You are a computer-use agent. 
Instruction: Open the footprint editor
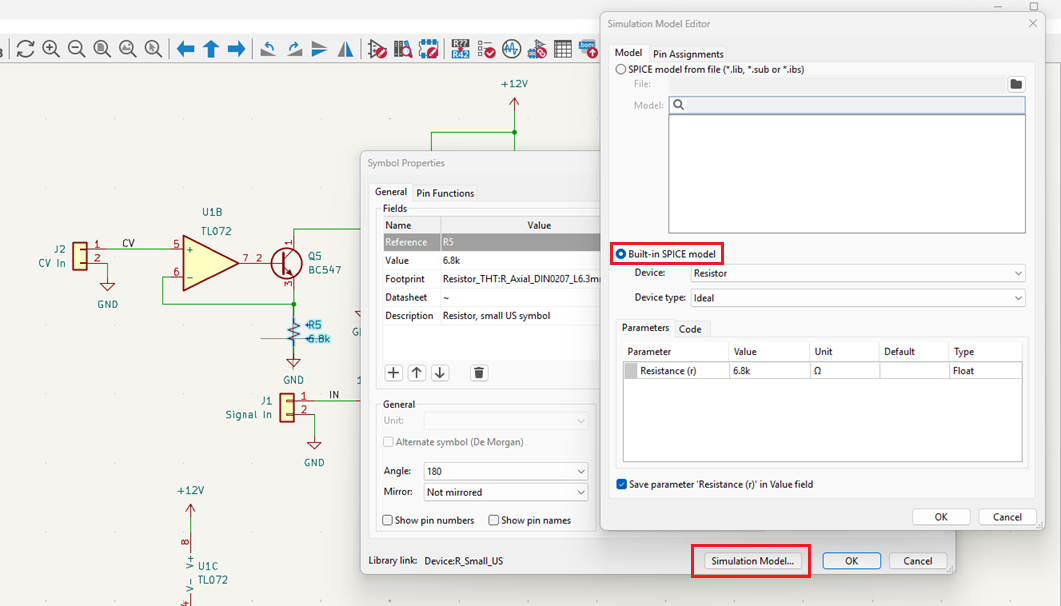tap(428, 49)
